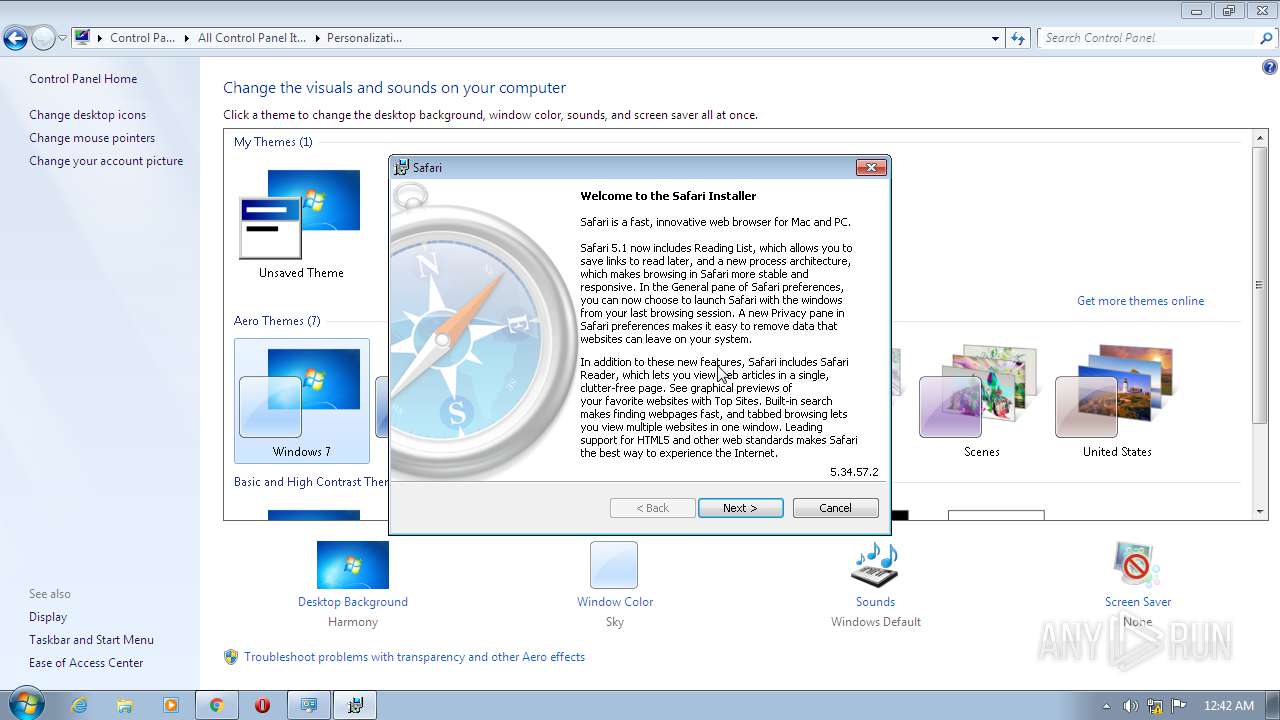Click the Control Pa... breadcrumb segment
The image size is (1280, 720).
pos(142,38)
